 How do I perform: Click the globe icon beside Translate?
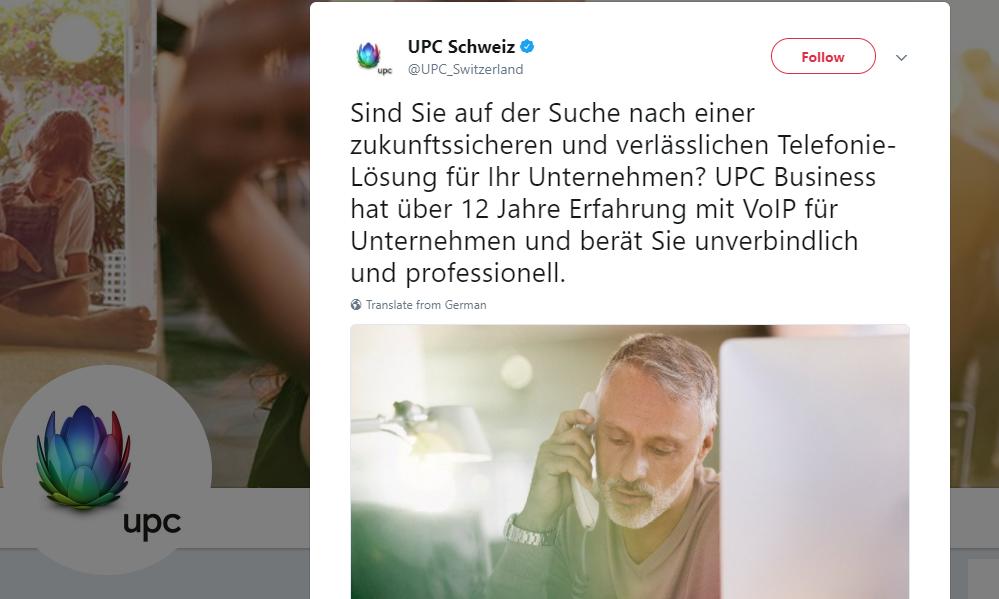(x=356, y=305)
